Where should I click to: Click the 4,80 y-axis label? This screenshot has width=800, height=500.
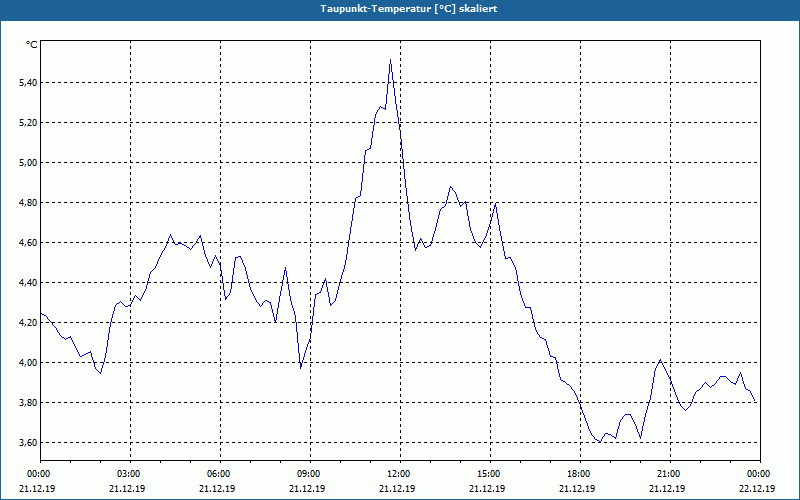(28, 203)
